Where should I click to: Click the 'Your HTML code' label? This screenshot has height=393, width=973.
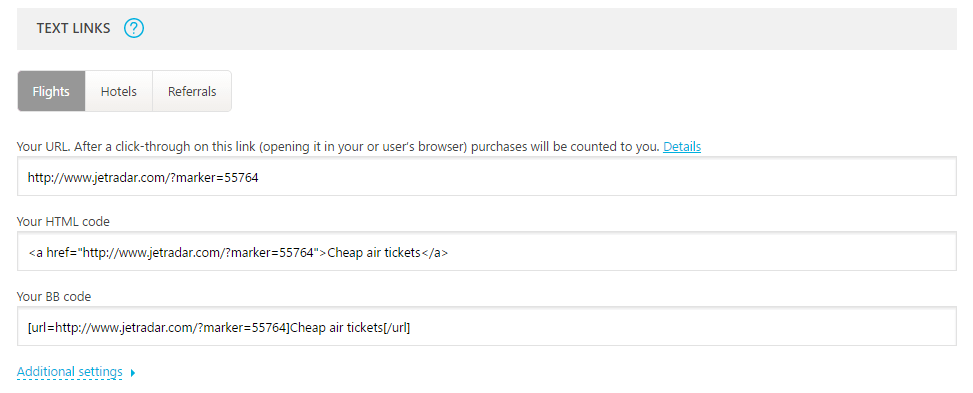(63, 222)
